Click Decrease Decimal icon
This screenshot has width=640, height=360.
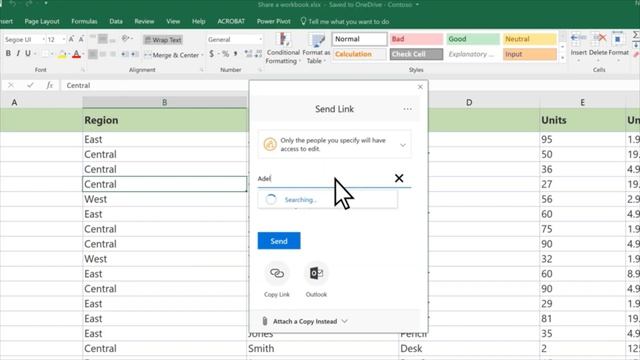point(258,54)
